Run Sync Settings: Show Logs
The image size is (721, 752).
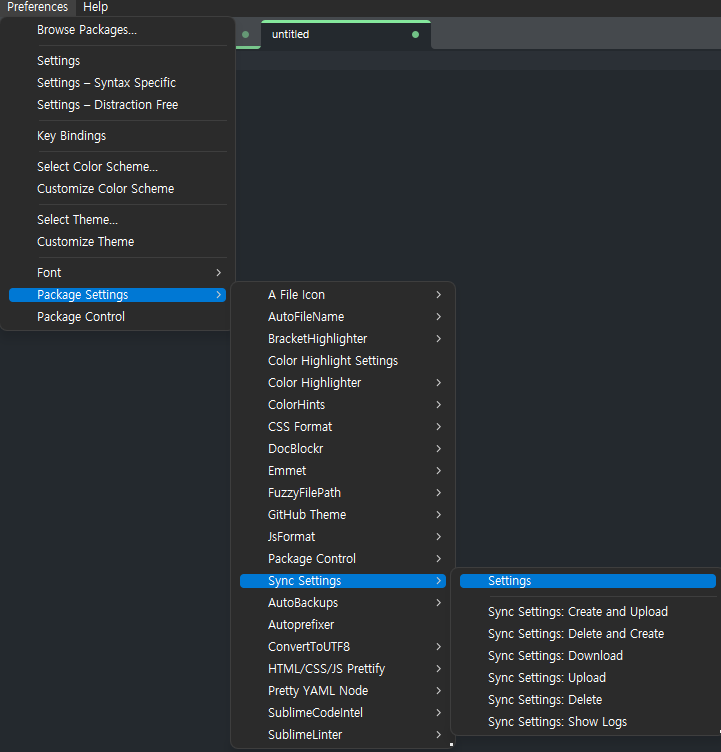pyautogui.click(x=588, y=723)
